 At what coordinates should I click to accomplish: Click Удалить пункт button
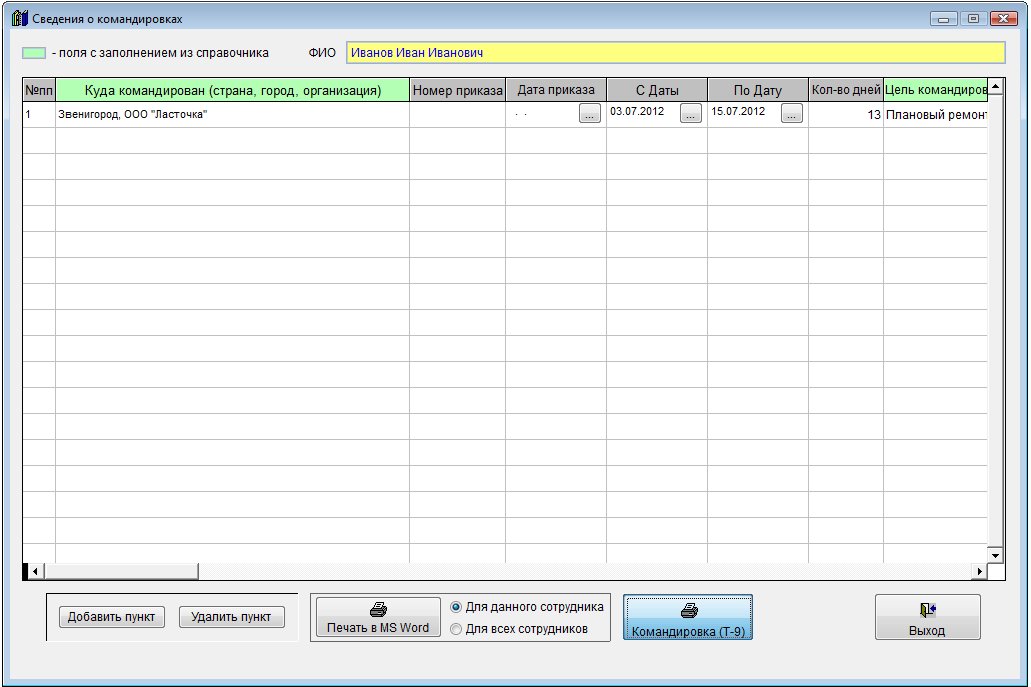pos(231,617)
